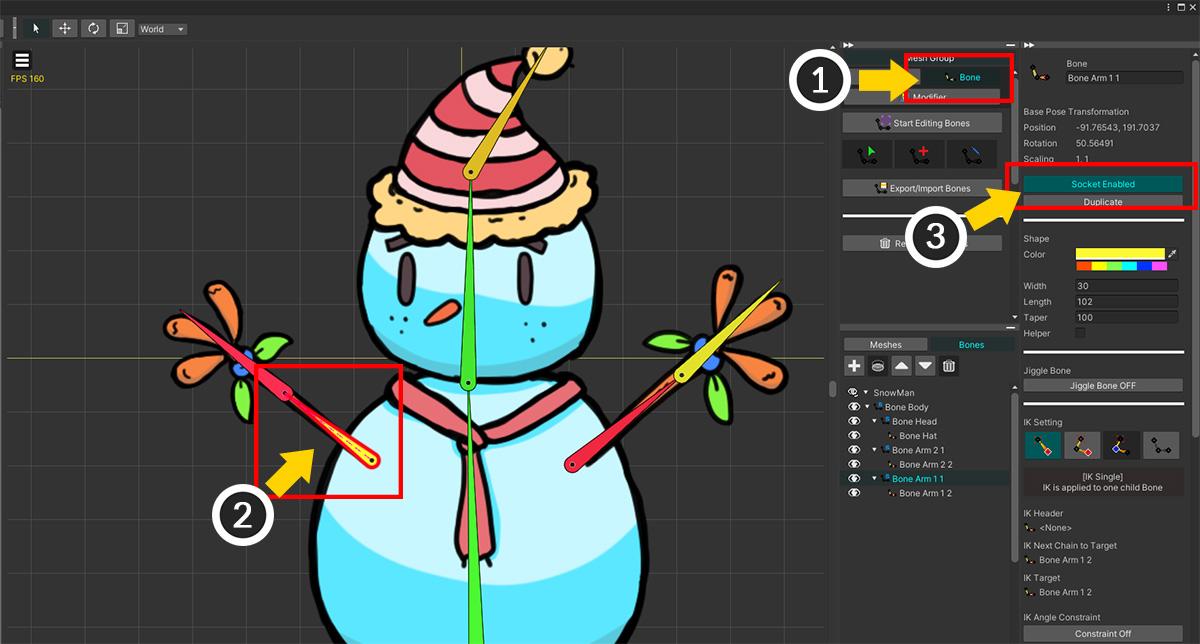Collapse the Bone Head tree node
Screen dimensions: 1200x644
tap(874, 421)
